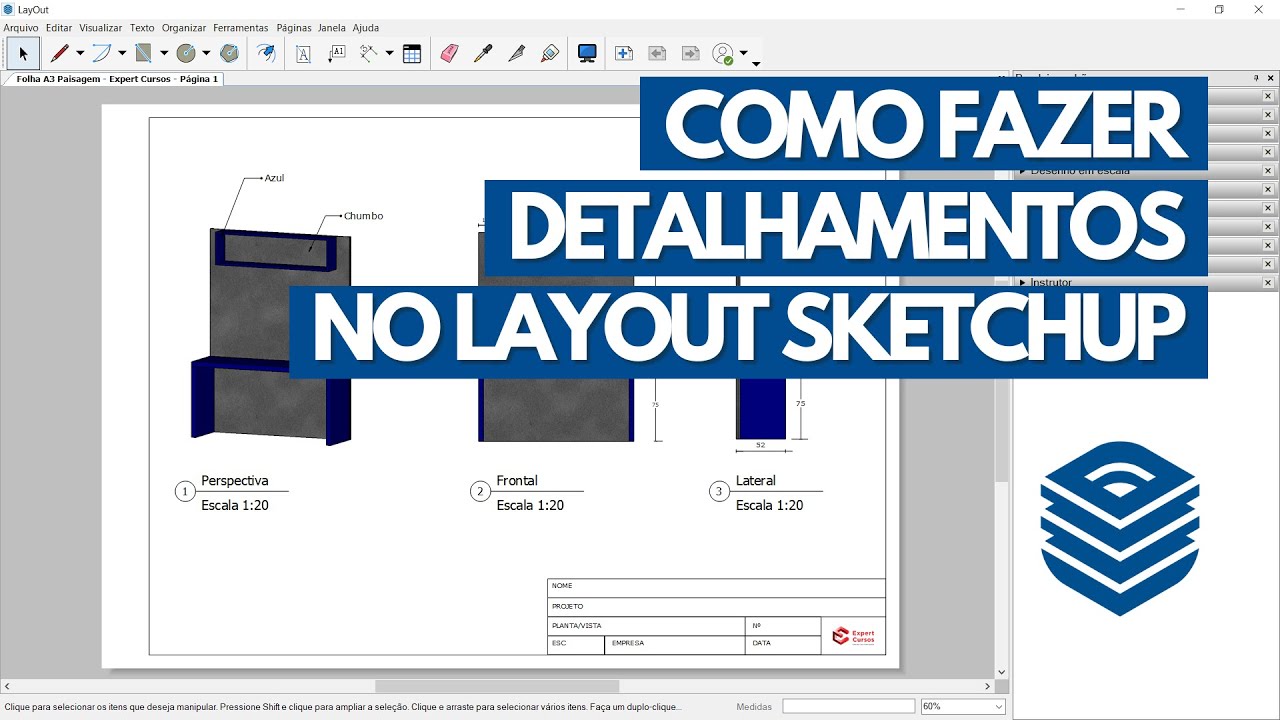Open the signed-in account icon
Screen dimensions: 1280x720
point(723,54)
